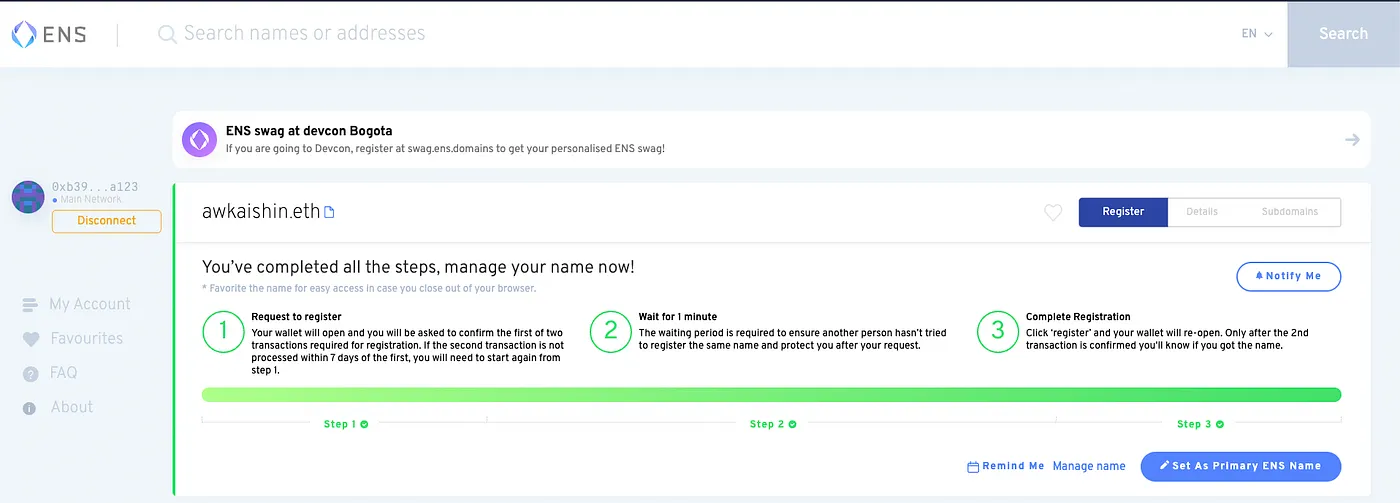
Task: Click the step 2 circle icon
Action: [610, 332]
